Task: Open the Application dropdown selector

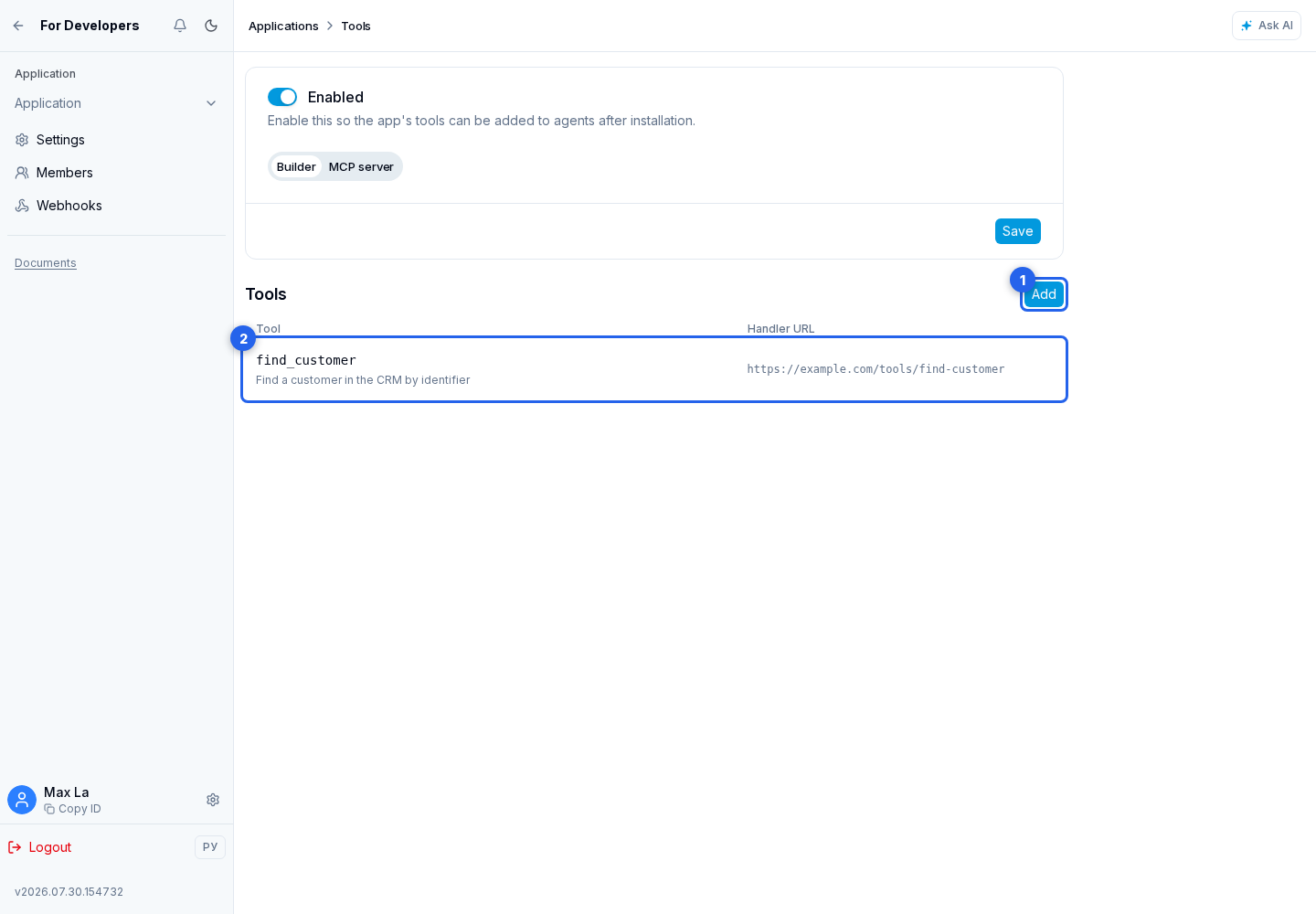Action: point(116,103)
